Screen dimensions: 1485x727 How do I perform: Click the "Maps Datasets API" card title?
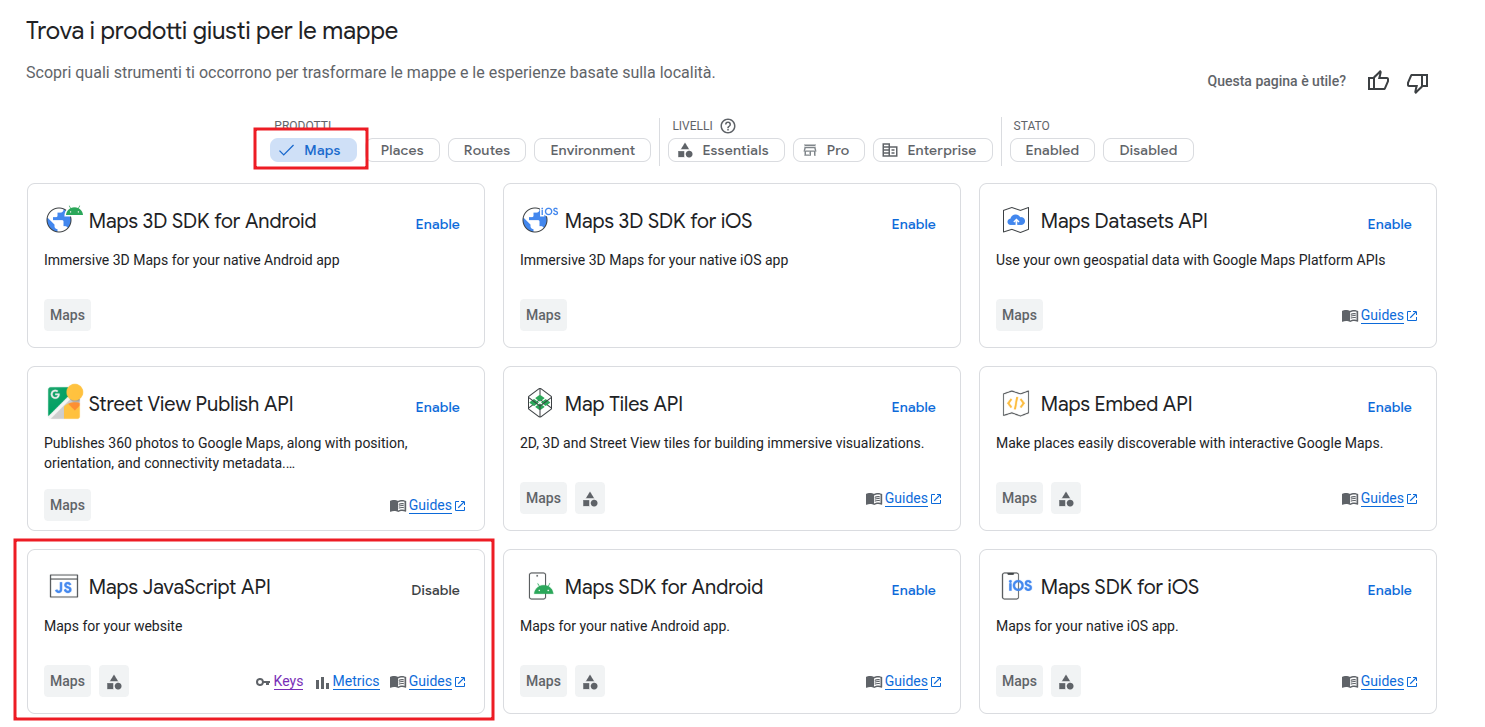coord(1124,221)
